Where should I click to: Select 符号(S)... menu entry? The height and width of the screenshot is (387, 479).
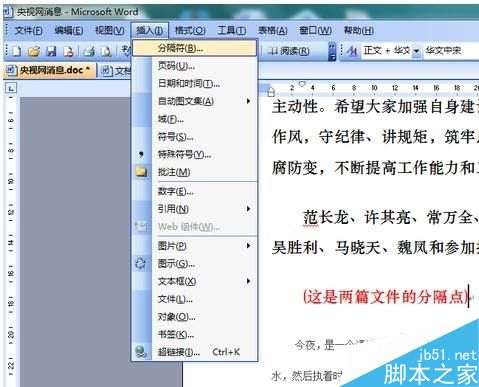click(x=194, y=137)
